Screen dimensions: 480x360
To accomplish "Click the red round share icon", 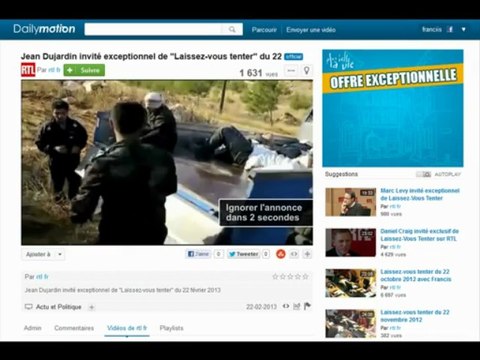I will pos(281,254).
